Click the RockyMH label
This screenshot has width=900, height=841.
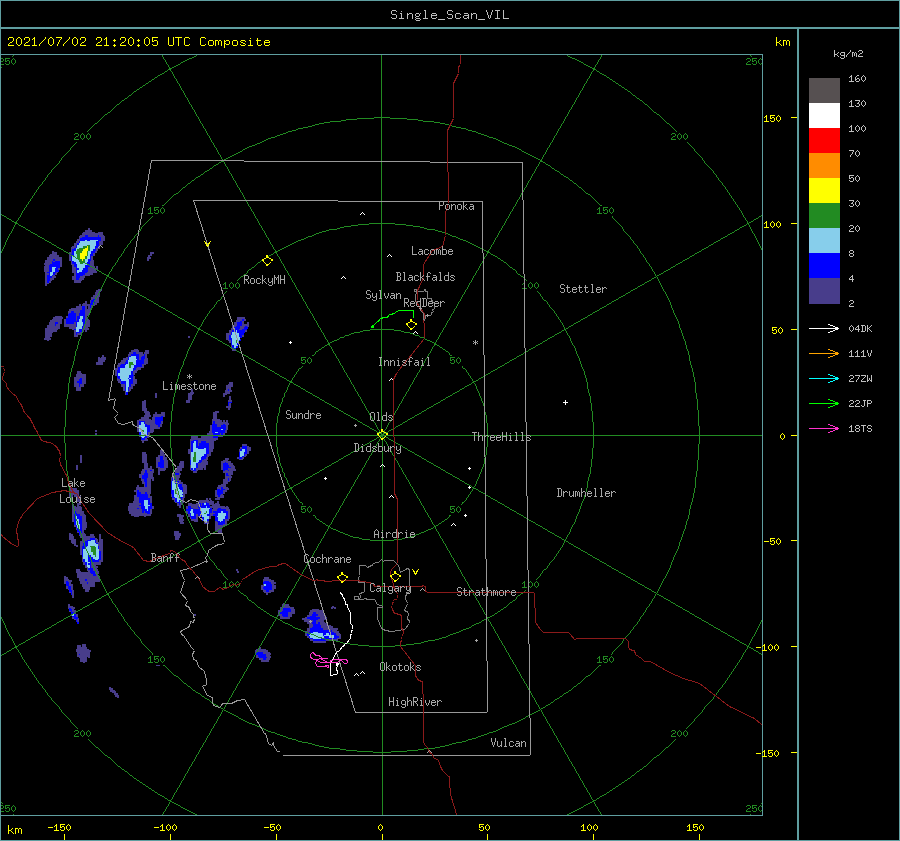point(264,280)
